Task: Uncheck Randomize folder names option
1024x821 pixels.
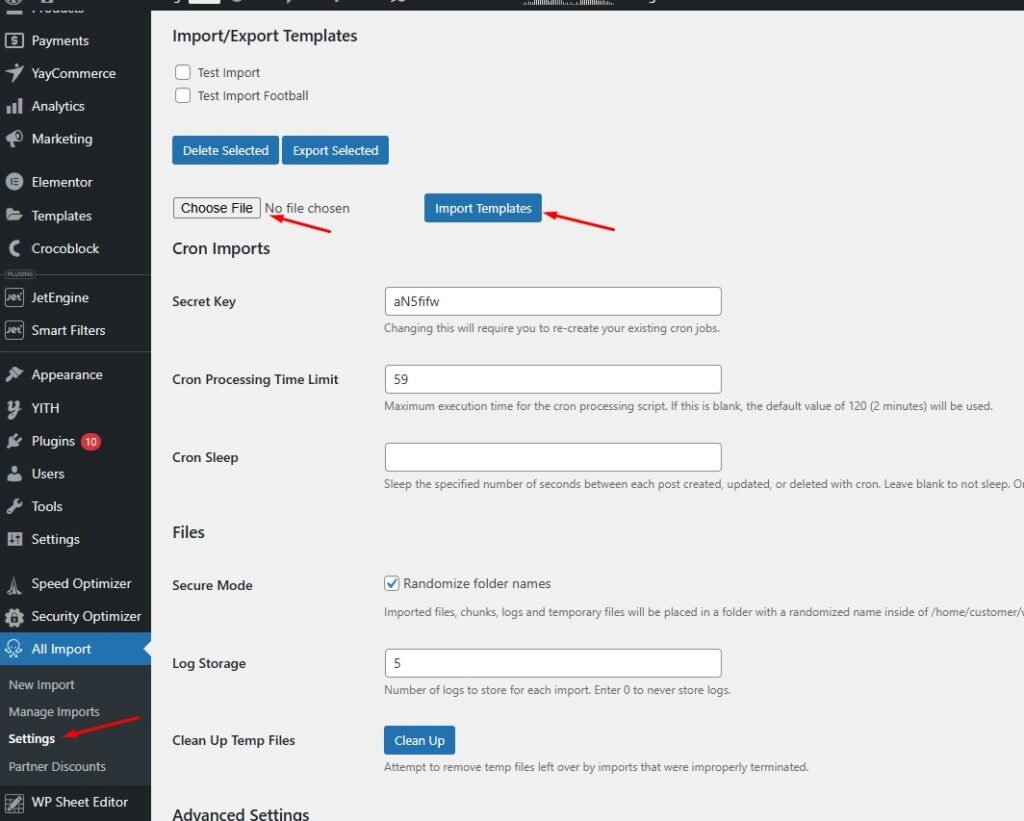Action: coord(392,583)
